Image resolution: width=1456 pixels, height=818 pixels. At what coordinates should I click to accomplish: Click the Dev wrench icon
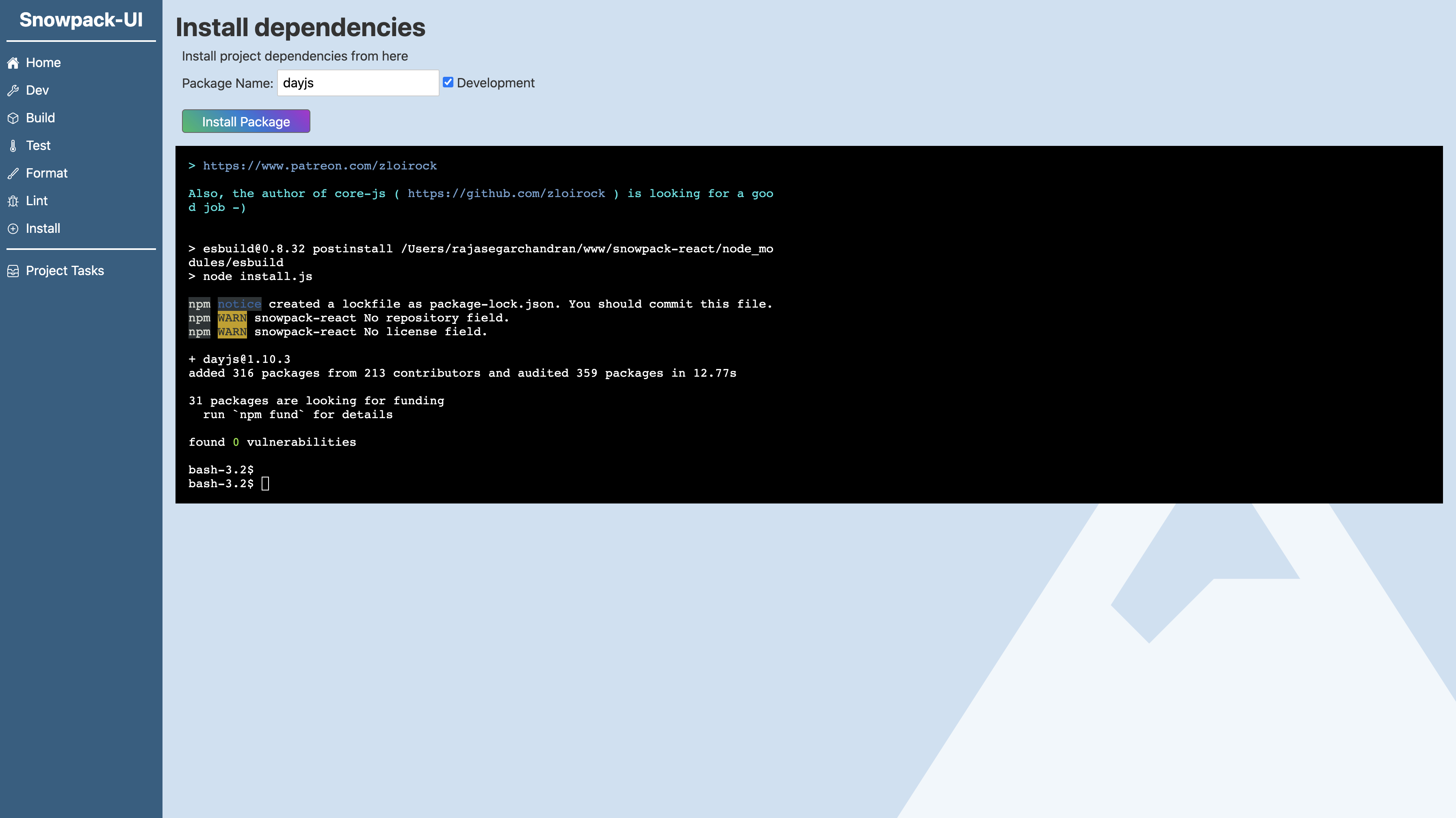[x=13, y=91]
